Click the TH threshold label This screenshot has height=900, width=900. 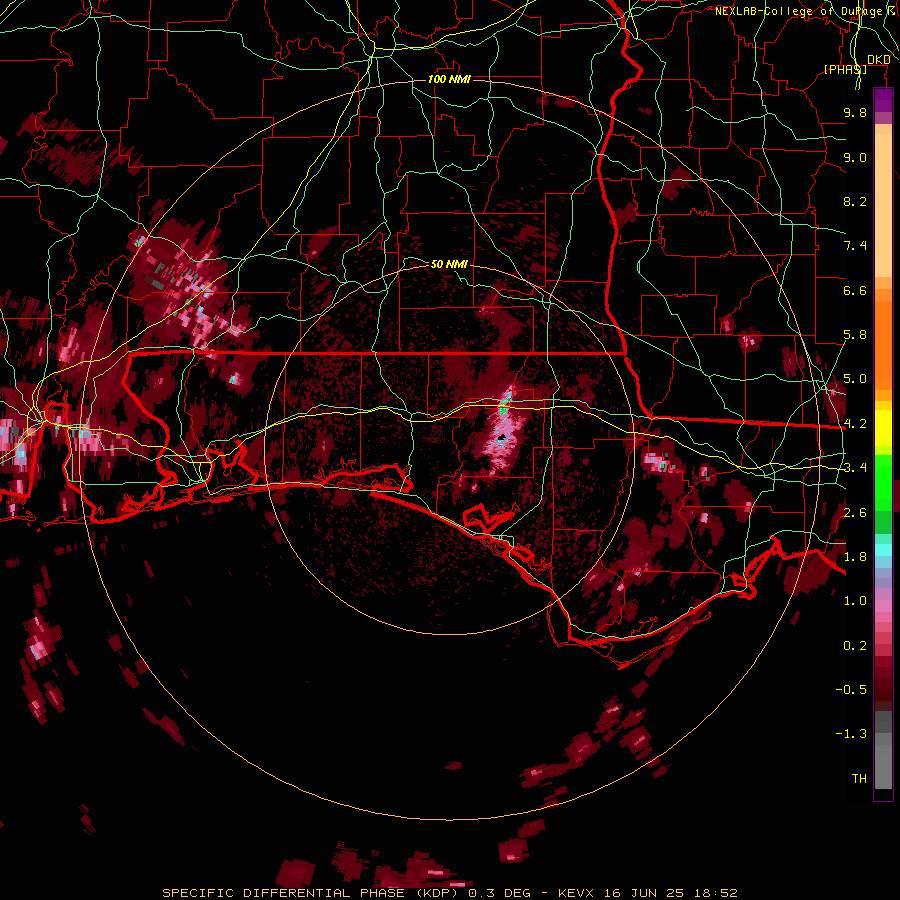(859, 779)
